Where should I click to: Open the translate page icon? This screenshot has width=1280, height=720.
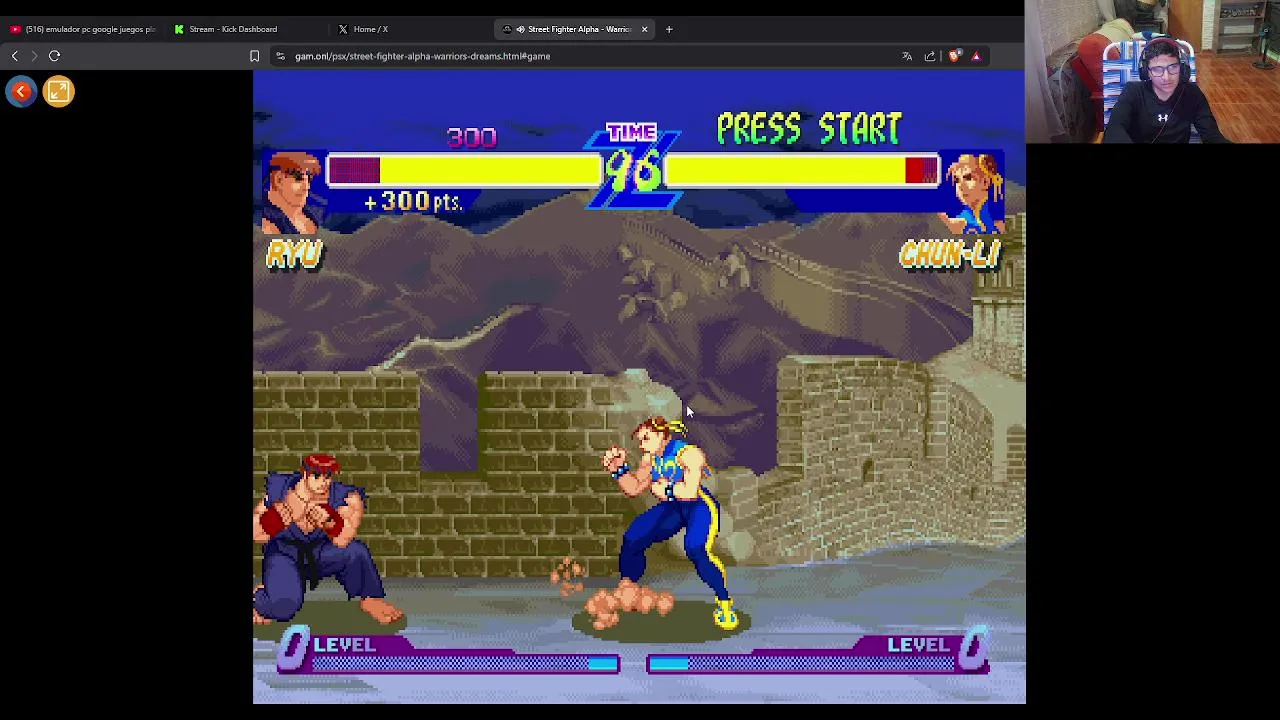coord(907,56)
